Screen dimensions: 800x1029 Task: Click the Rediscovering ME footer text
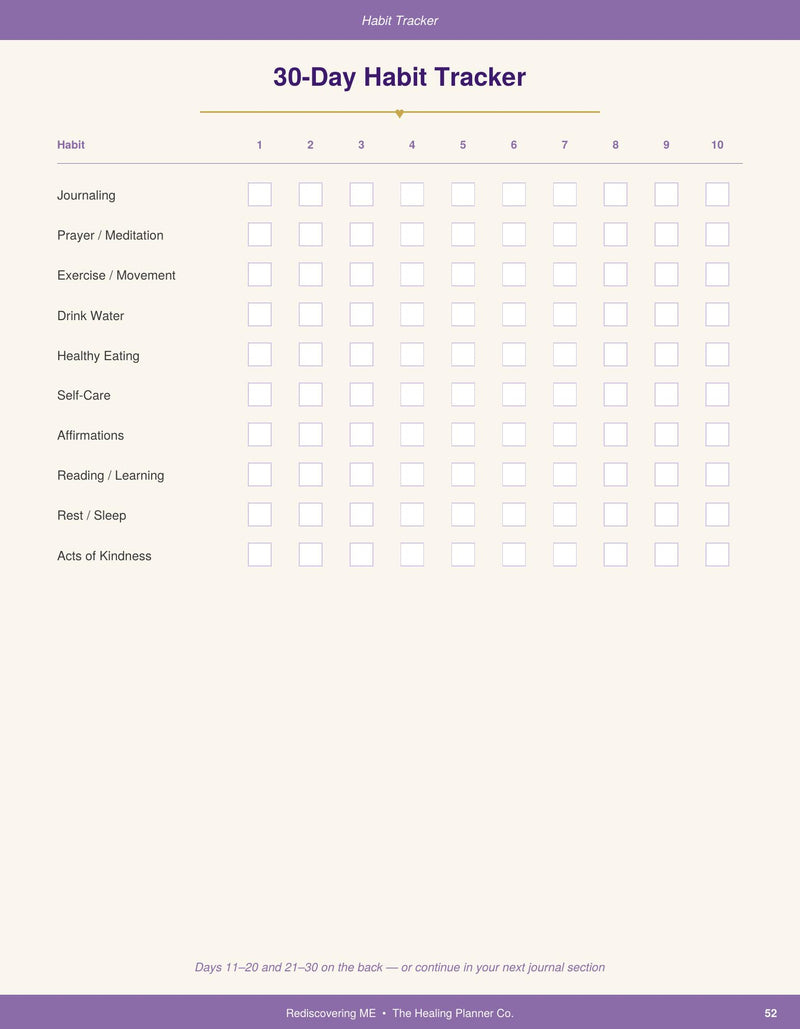point(331,1013)
